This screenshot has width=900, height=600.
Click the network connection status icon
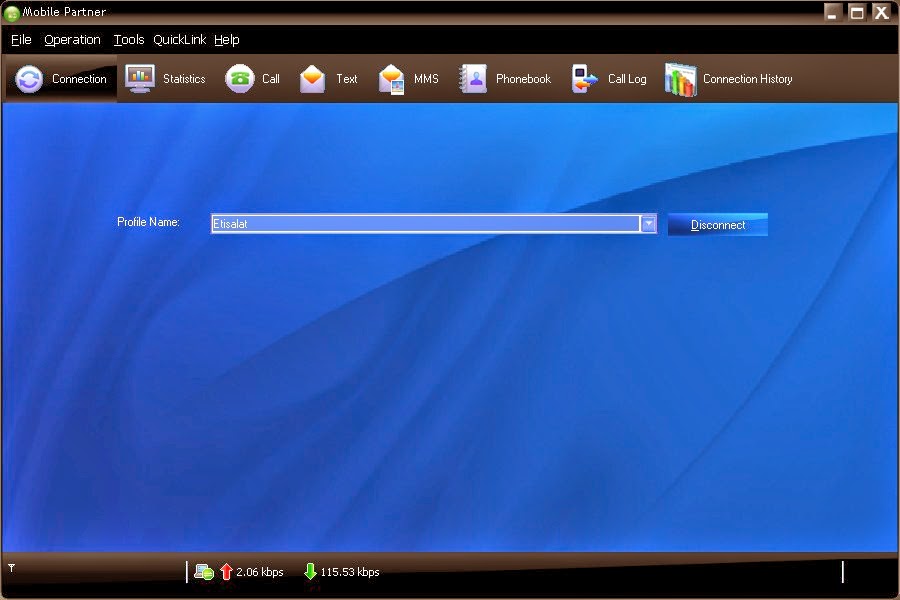[204, 572]
